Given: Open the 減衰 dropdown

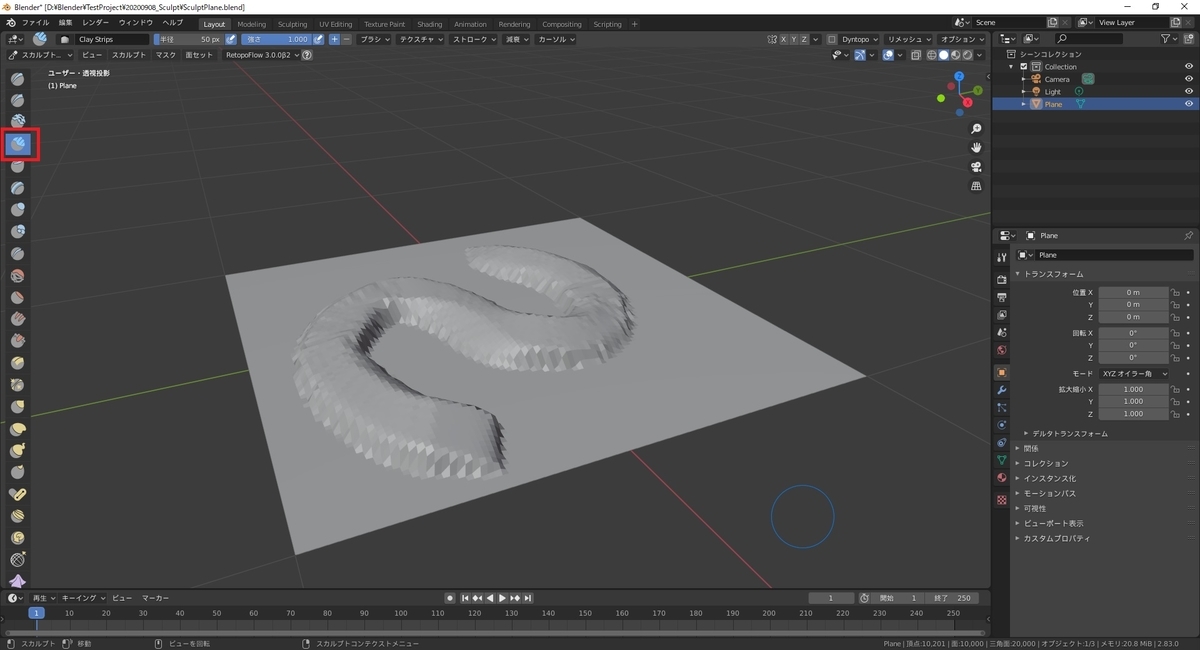Looking at the screenshot, I should coord(518,39).
